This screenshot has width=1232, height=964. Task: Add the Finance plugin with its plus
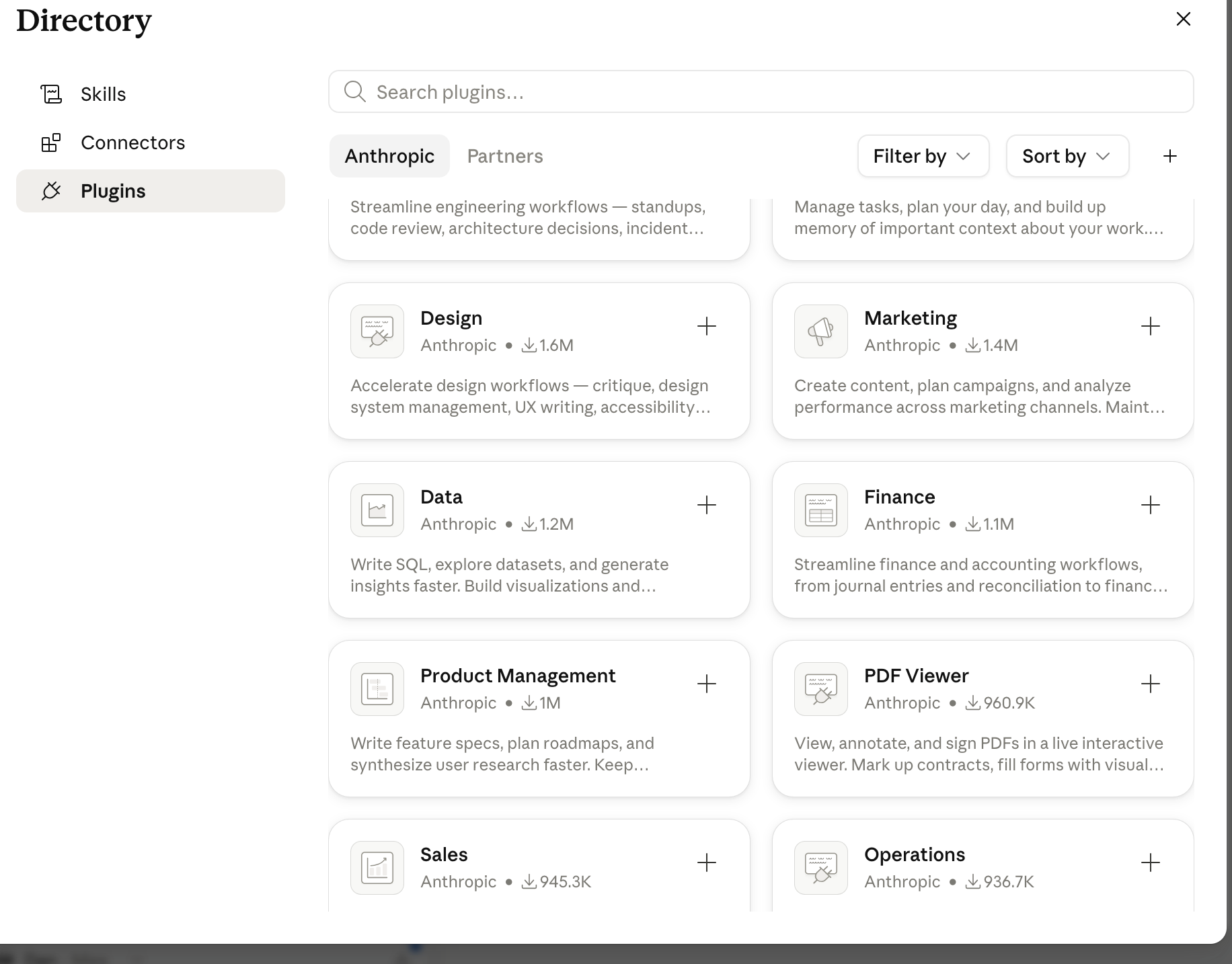coord(1151,505)
